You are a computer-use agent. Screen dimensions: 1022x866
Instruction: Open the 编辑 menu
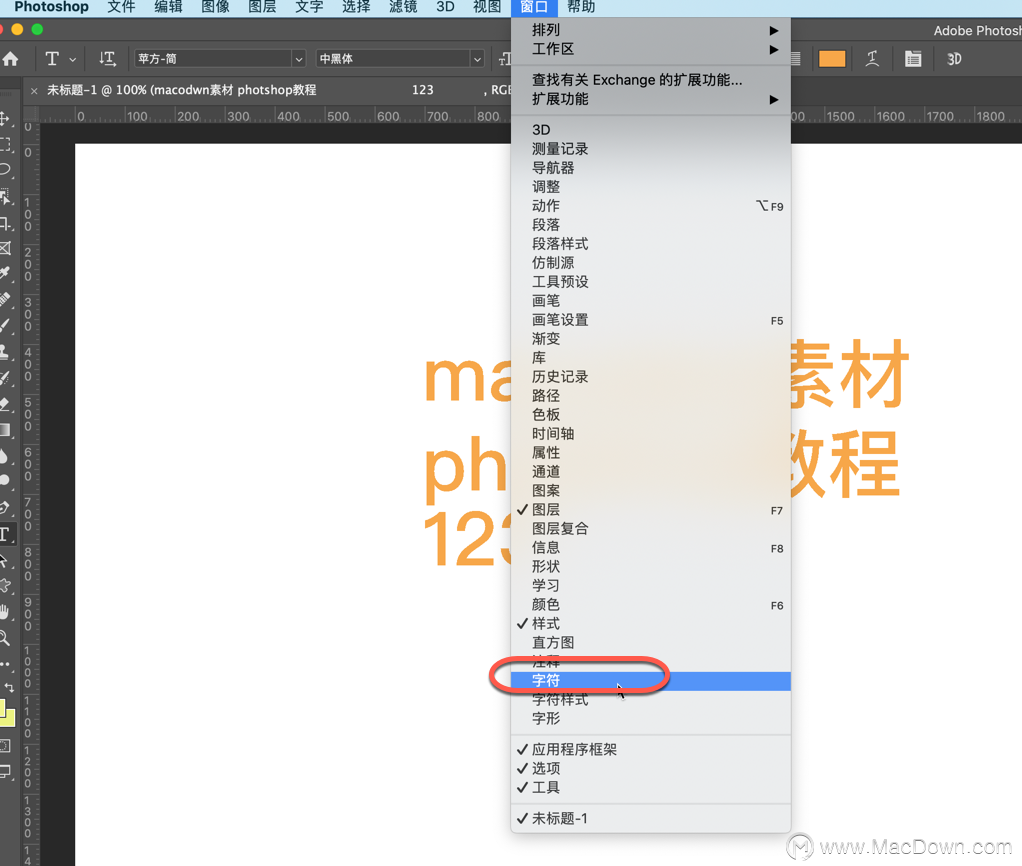[168, 7]
